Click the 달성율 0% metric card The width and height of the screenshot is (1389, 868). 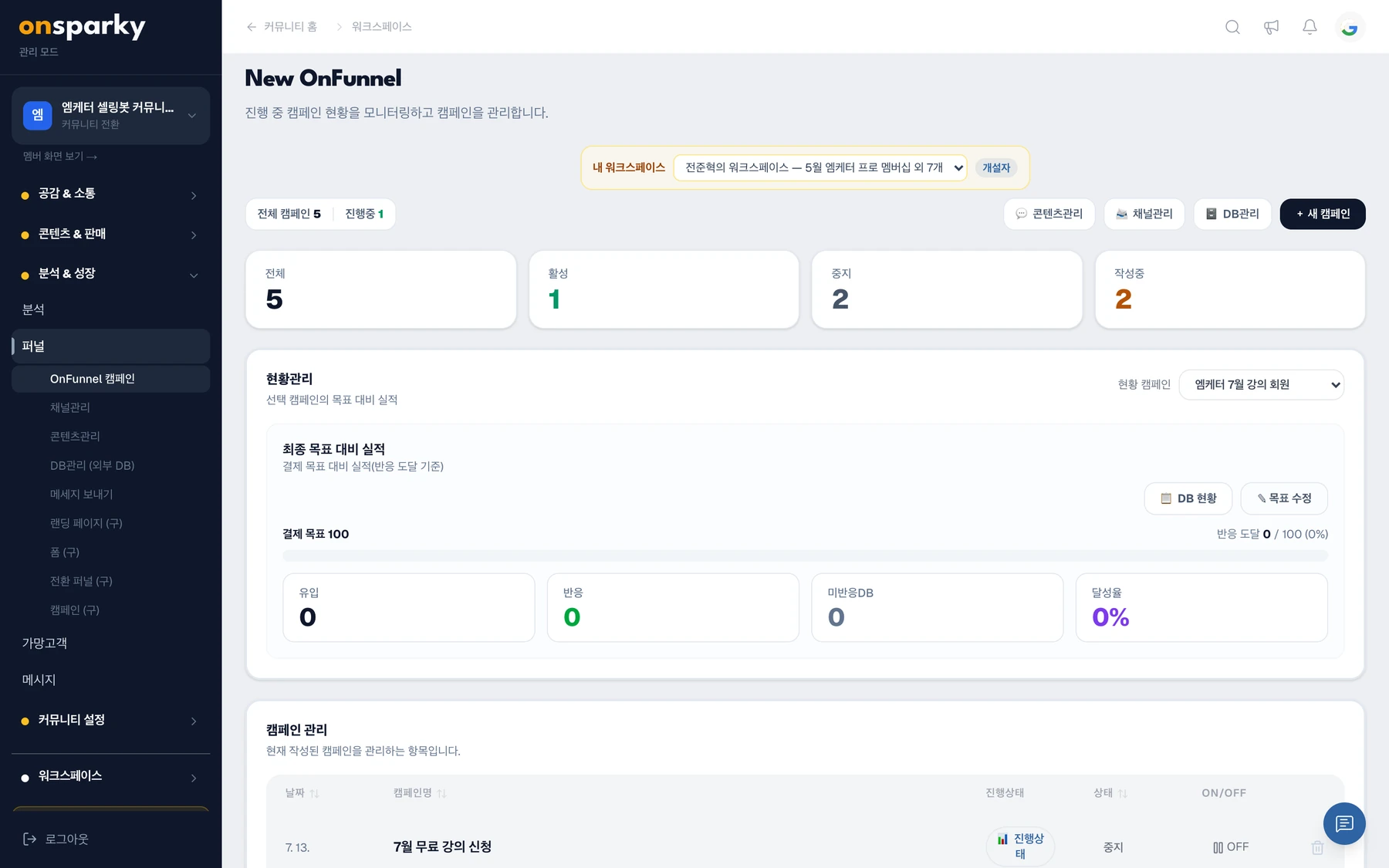pos(1201,607)
